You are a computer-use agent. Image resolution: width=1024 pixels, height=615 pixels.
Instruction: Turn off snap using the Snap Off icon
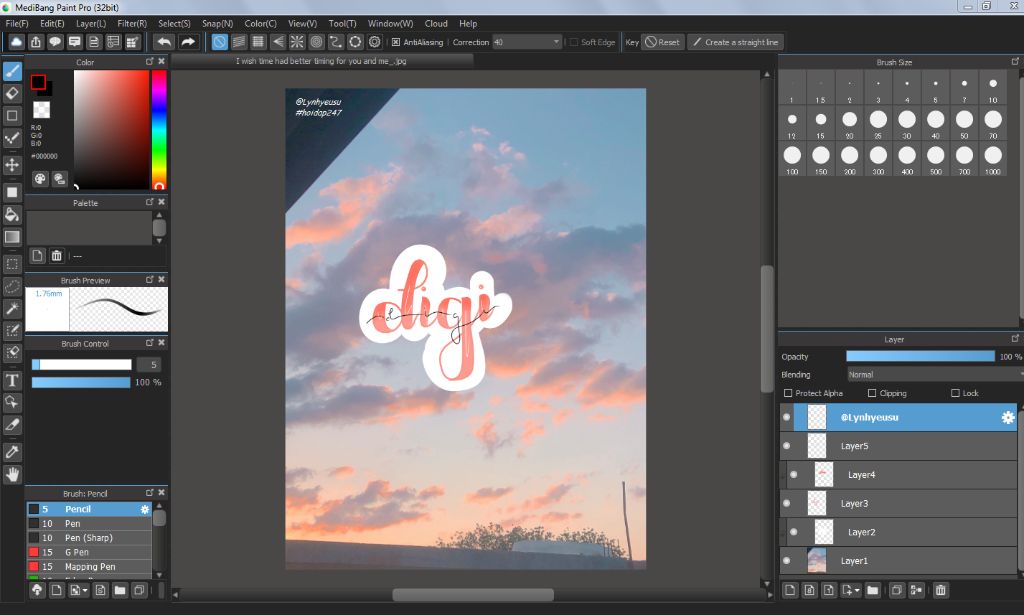220,42
